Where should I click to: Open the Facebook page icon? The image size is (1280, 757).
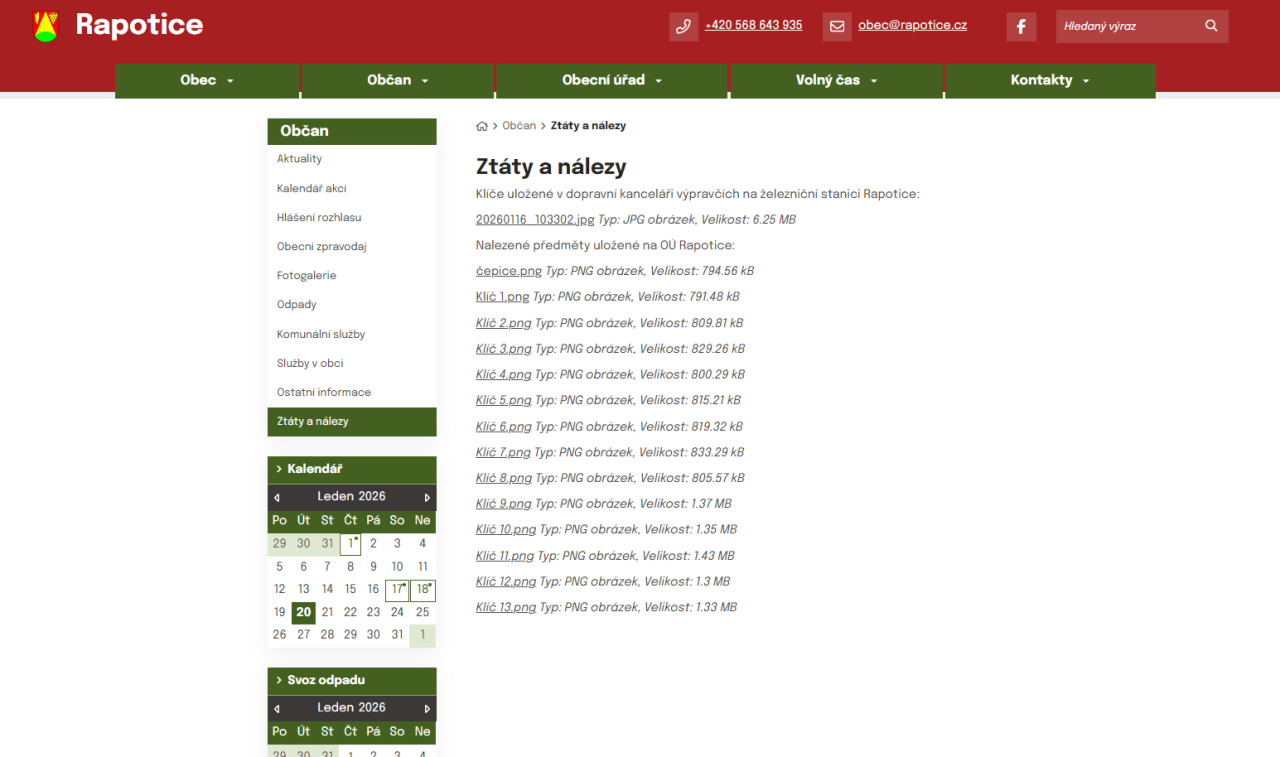point(1020,27)
